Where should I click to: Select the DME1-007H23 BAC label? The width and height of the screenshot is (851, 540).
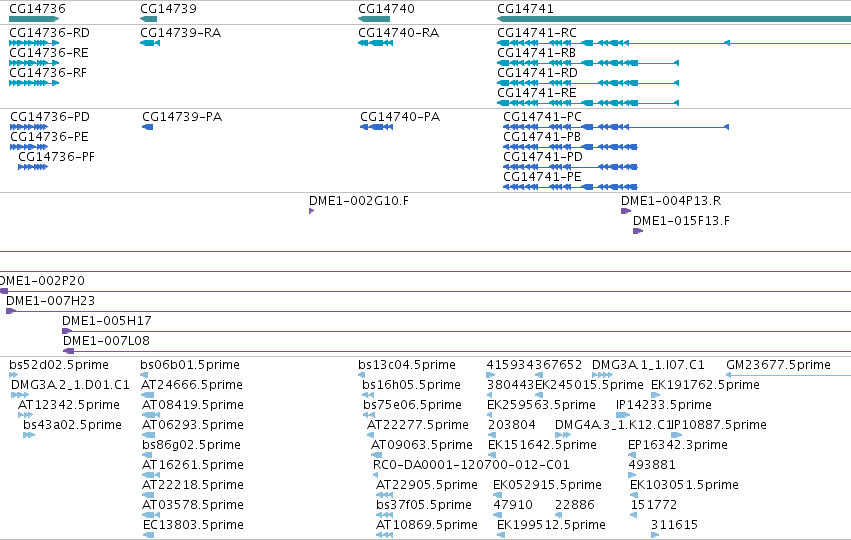pos(50,301)
